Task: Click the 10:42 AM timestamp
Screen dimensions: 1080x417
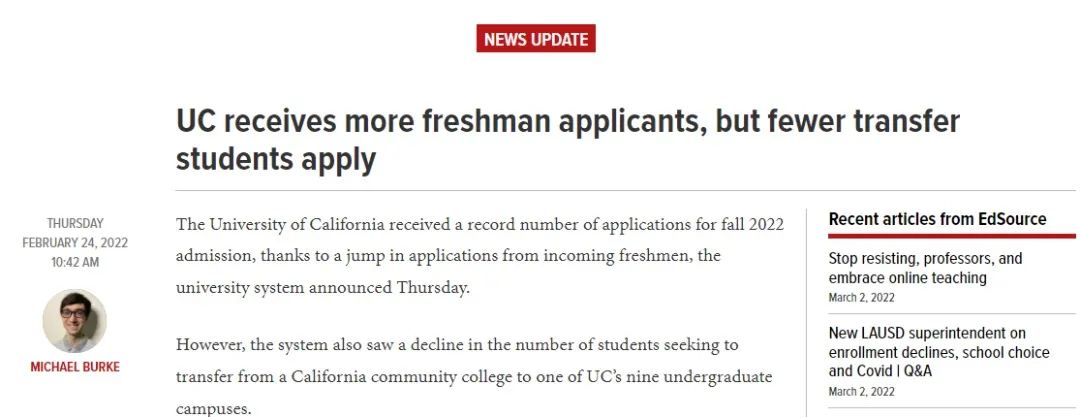Action: click(x=75, y=262)
